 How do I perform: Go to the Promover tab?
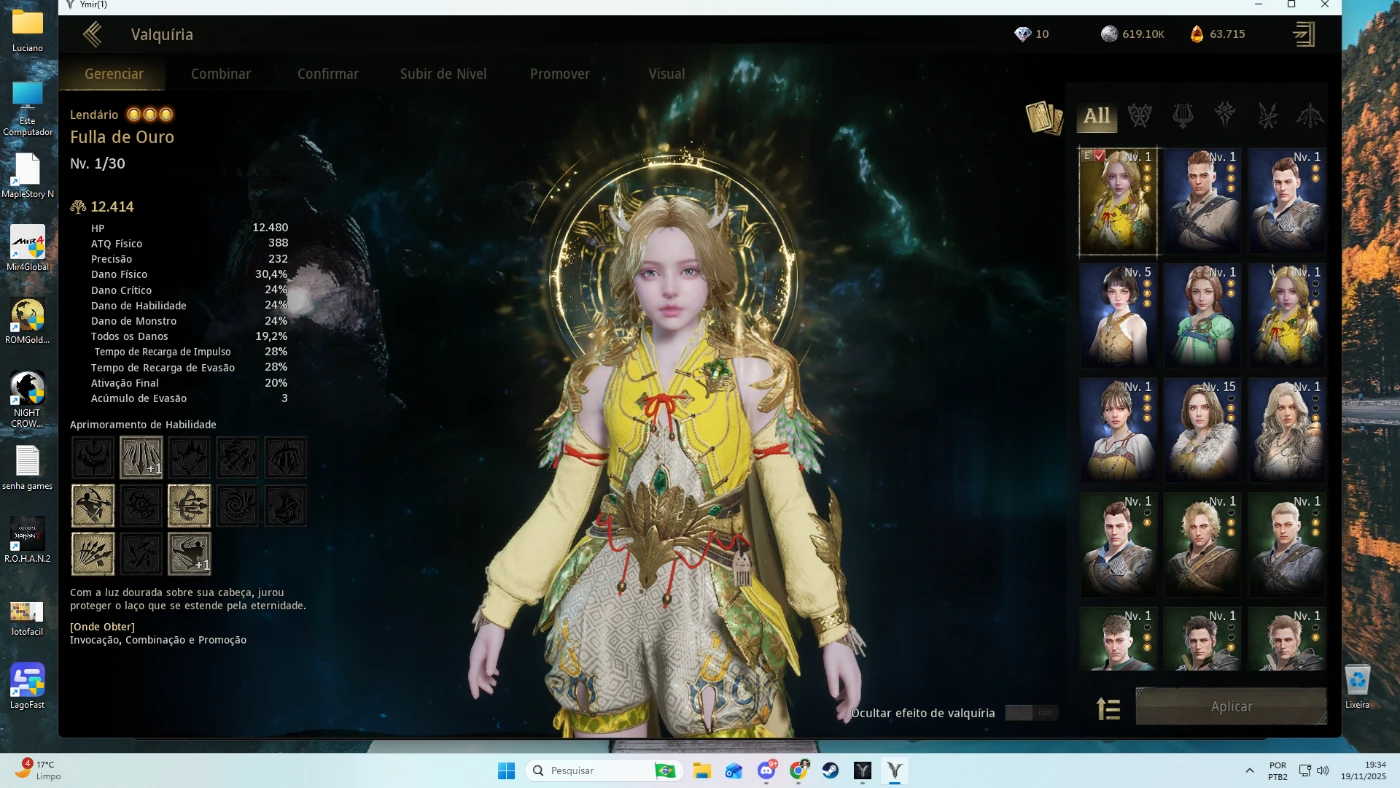pos(559,74)
